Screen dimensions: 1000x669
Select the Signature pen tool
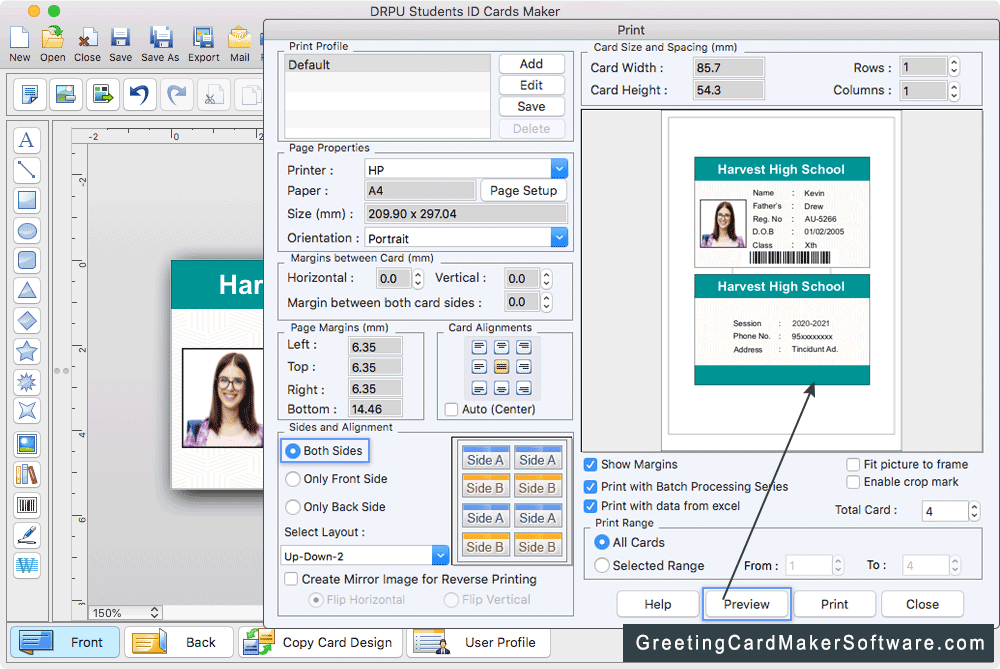pyautogui.click(x=27, y=536)
